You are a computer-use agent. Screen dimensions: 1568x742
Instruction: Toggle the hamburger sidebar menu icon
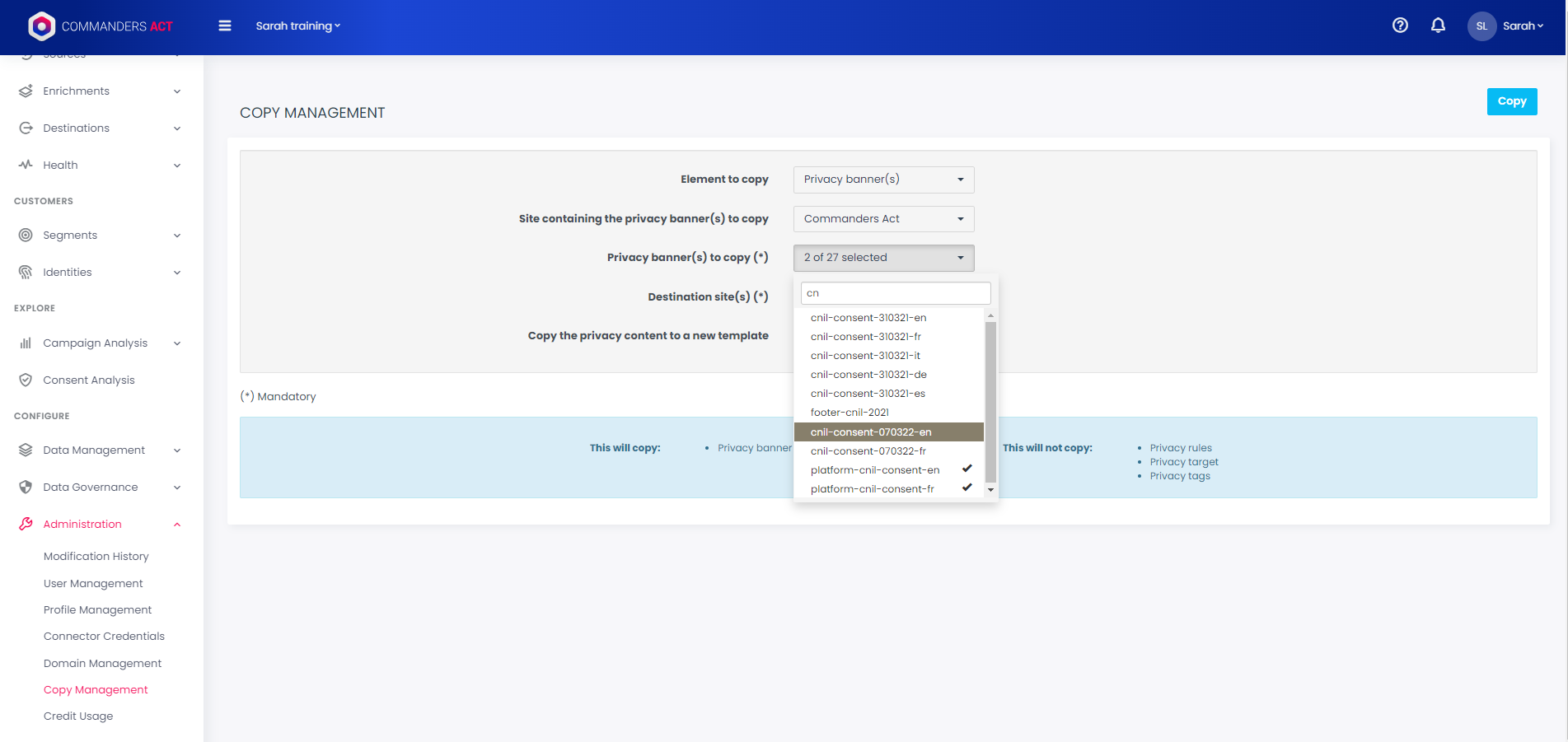pyautogui.click(x=224, y=26)
